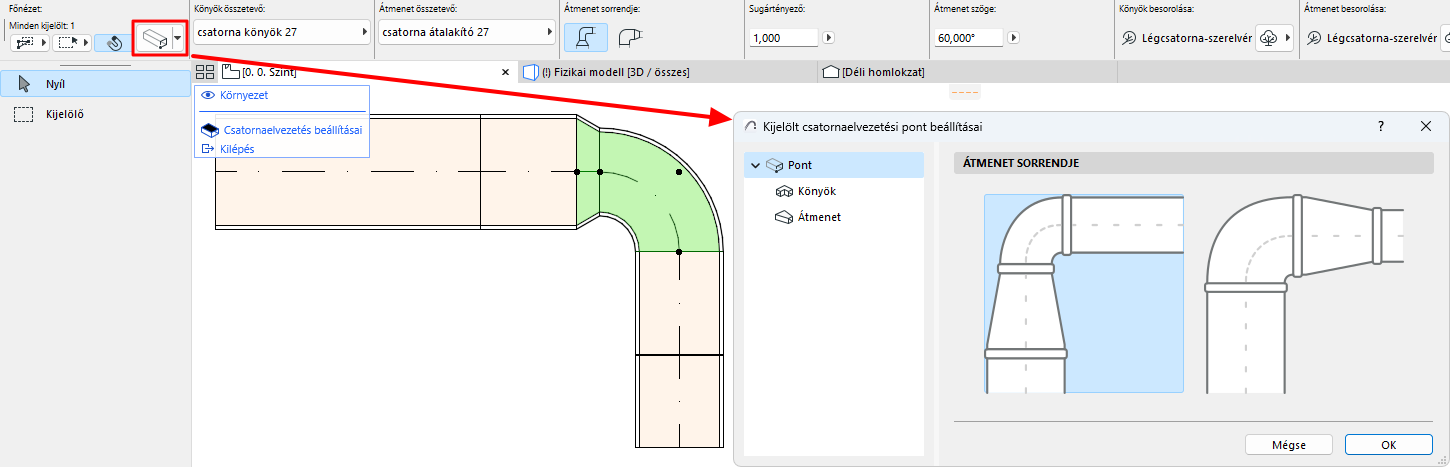Select the second Átmenet sorrendje toolbar icon
The image size is (1450, 467).
(629, 38)
